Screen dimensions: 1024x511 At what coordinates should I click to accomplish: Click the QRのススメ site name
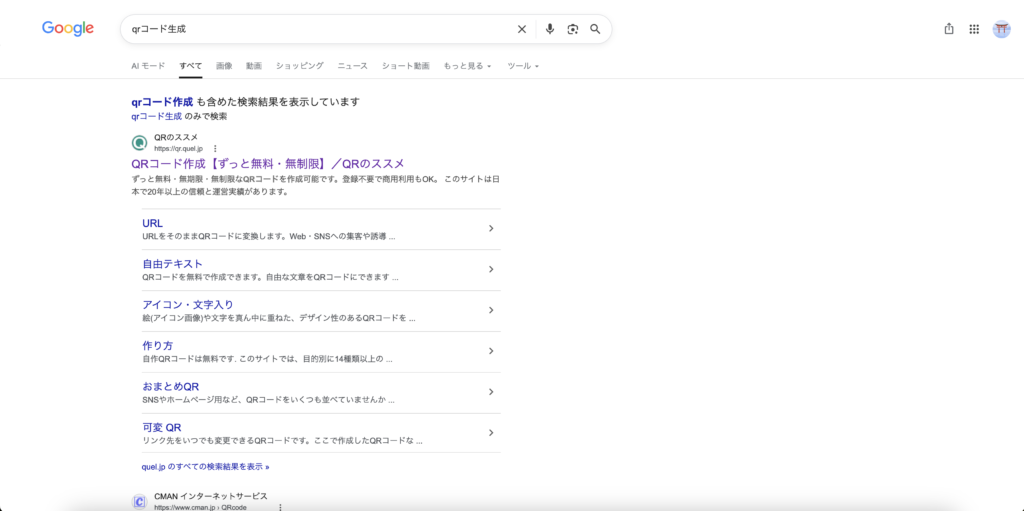click(x=176, y=137)
